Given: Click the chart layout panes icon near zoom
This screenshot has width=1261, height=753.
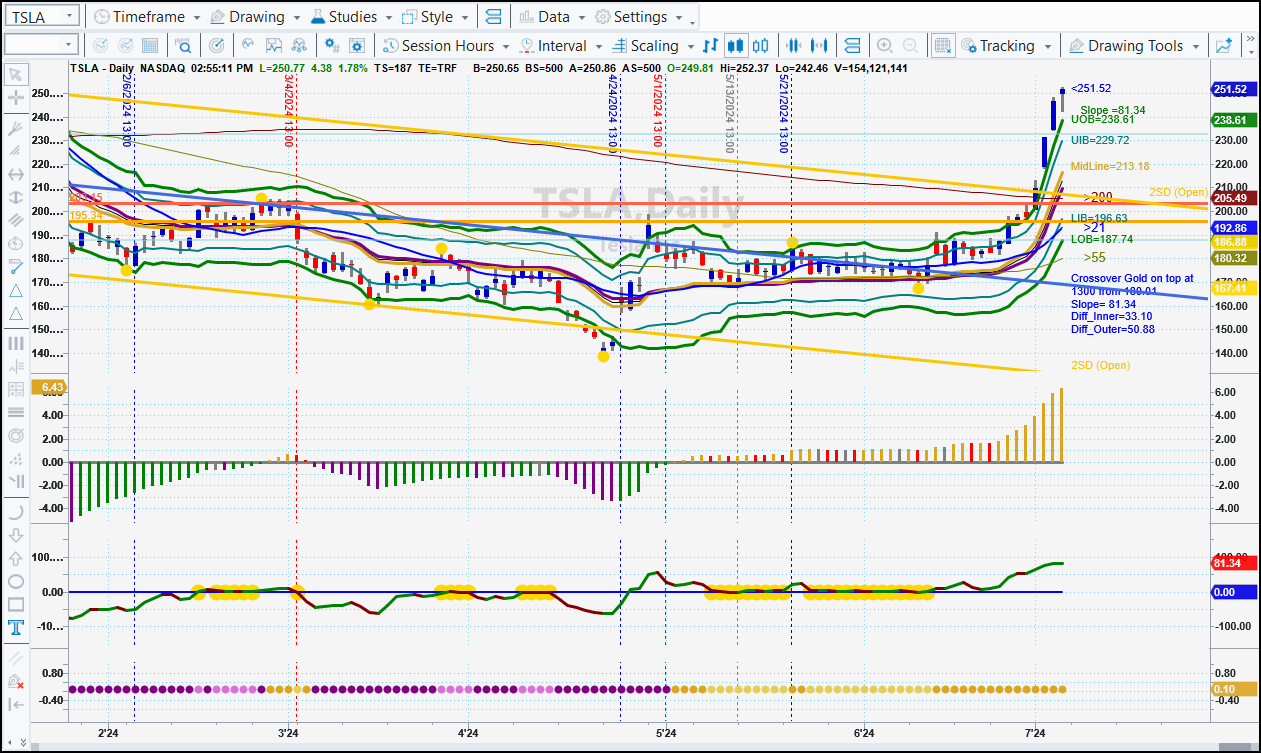Looking at the screenshot, I should [852, 45].
